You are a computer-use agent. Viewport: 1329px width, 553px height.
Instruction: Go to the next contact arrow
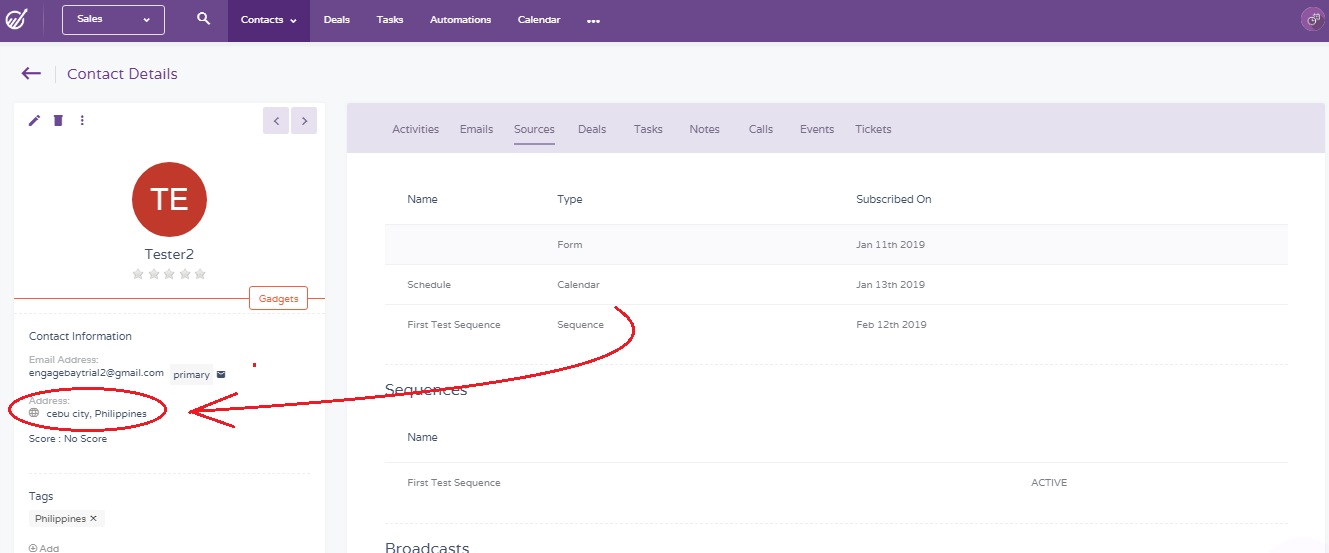304,121
